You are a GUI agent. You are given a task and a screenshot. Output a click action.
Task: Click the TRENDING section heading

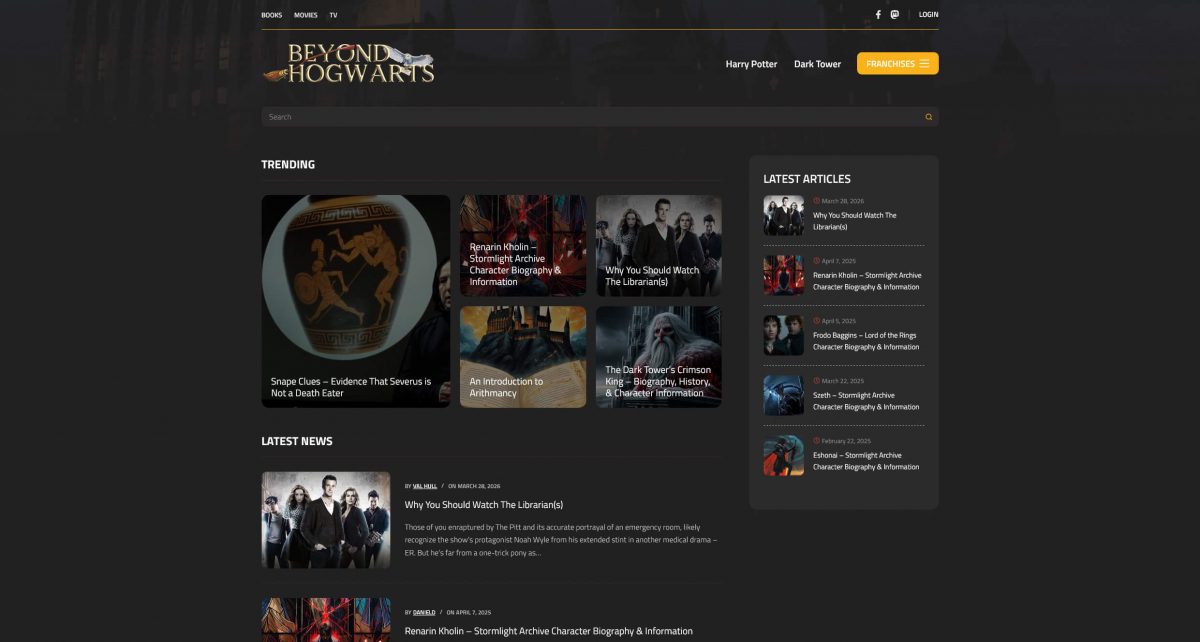pyautogui.click(x=288, y=165)
